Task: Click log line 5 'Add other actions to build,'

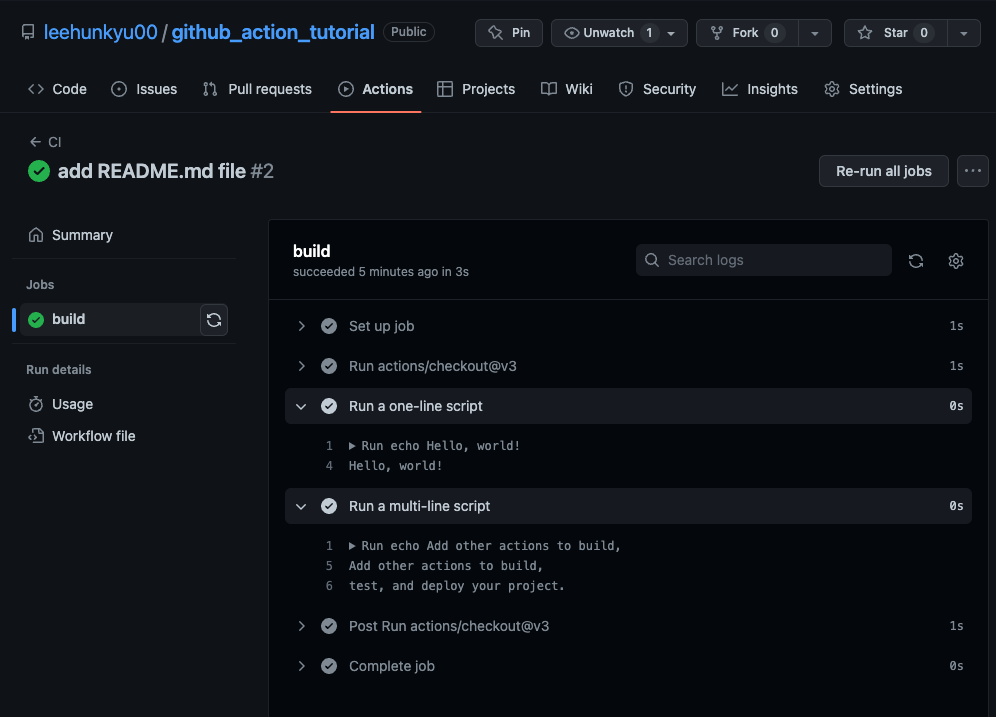Action: pos(446,566)
